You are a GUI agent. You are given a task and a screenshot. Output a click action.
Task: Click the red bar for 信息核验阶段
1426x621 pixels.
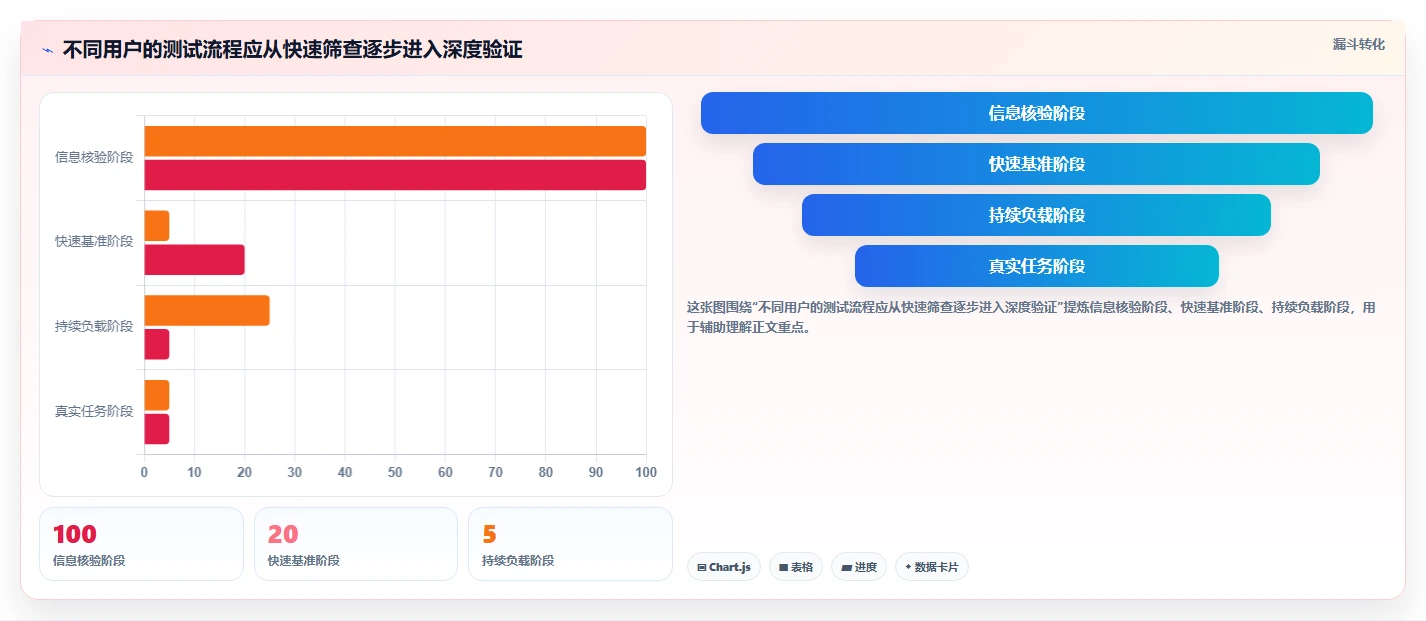coord(395,175)
